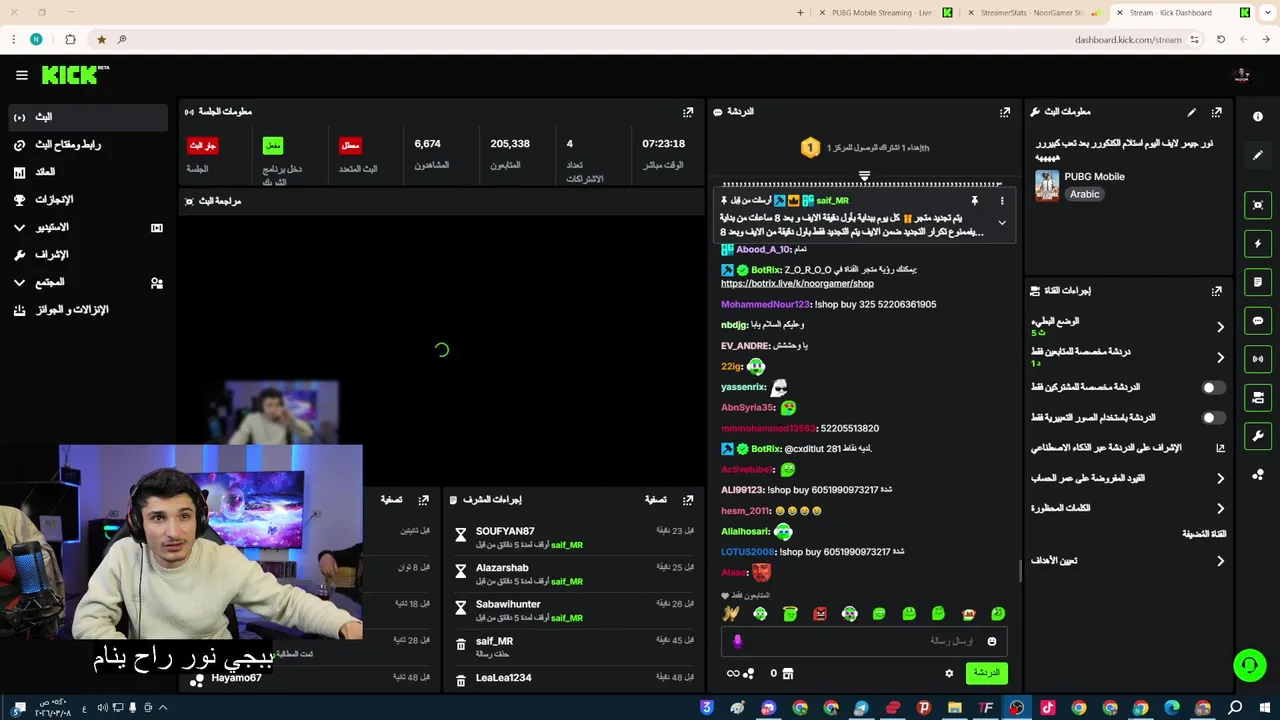1280x720 pixels.
Task: Open Drops and rewards sidebar item
Action: 88,310
